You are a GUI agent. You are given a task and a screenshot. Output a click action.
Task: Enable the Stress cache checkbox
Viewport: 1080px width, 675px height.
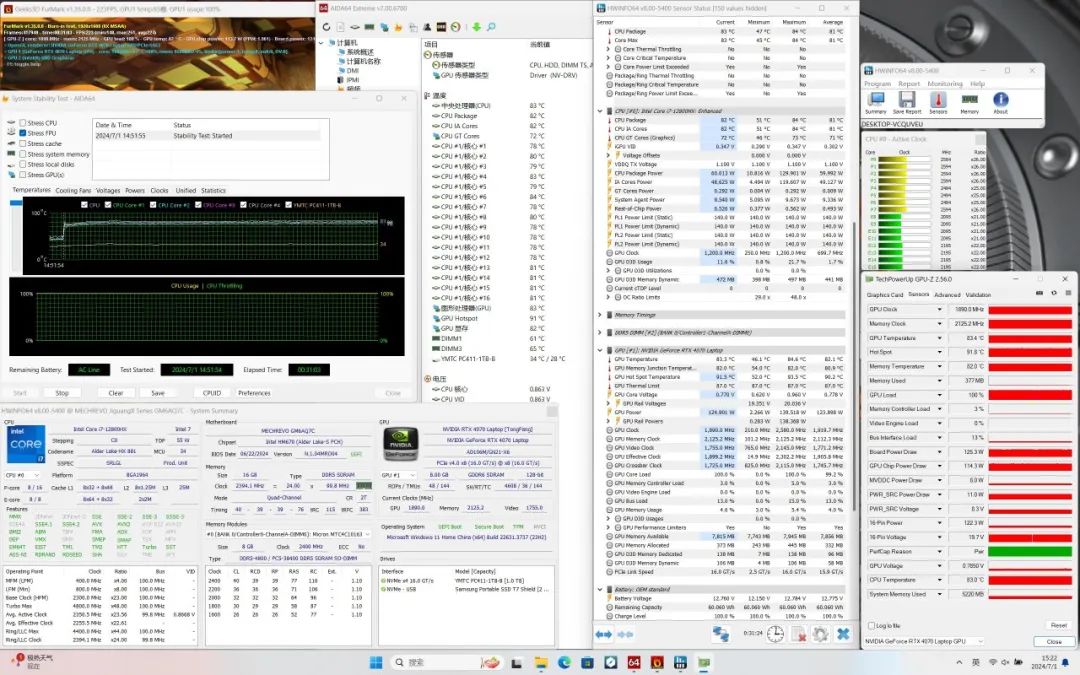tap(23, 143)
